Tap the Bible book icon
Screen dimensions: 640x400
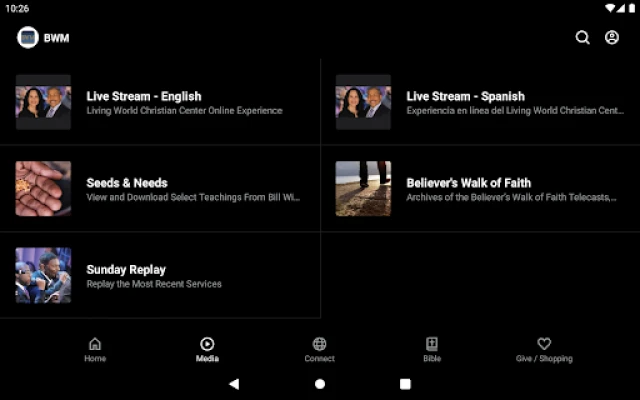tap(432, 344)
